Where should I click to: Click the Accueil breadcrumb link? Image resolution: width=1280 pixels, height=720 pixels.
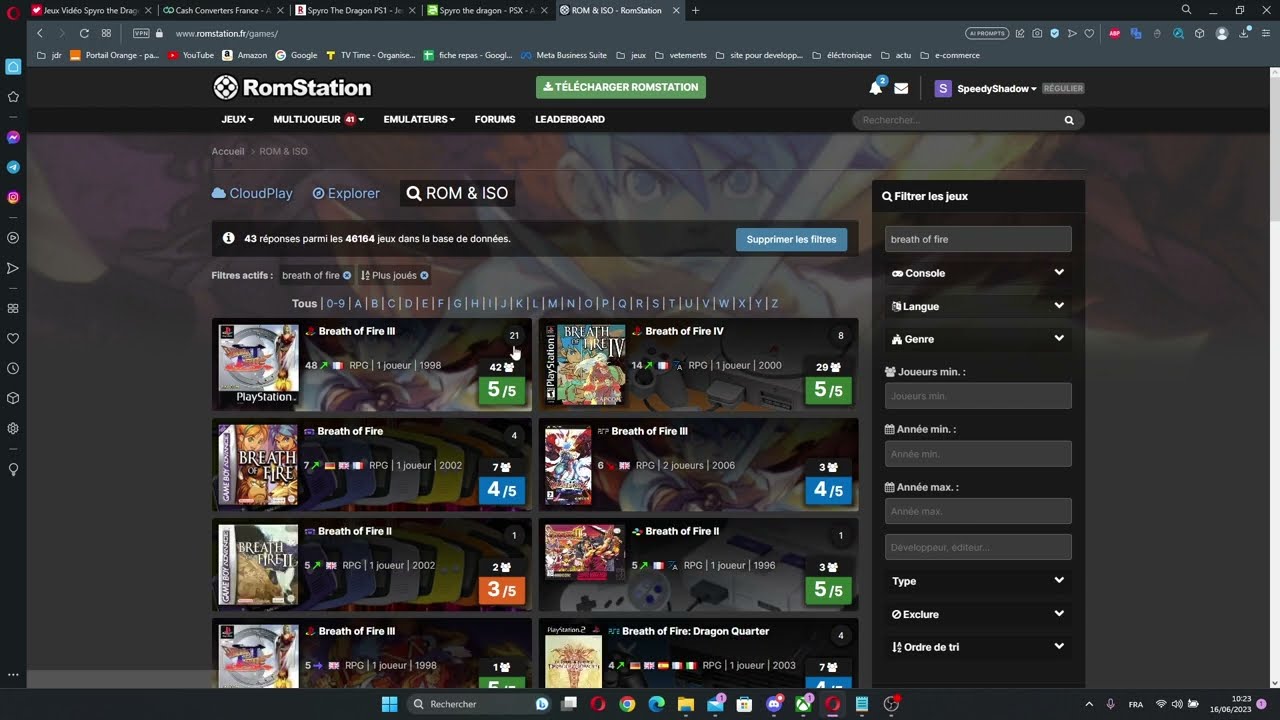[x=228, y=151]
